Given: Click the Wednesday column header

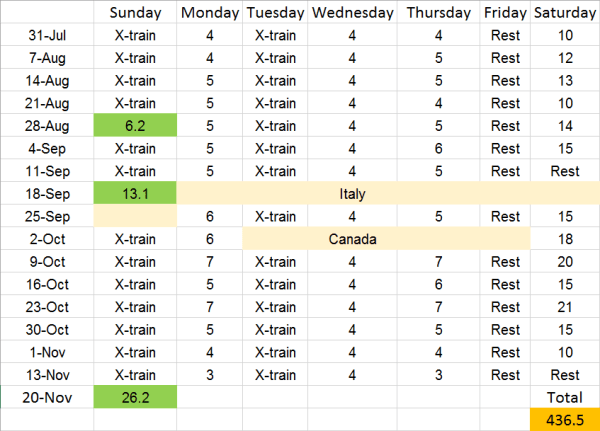Looking at the screenshot, I should coord(352,13).
